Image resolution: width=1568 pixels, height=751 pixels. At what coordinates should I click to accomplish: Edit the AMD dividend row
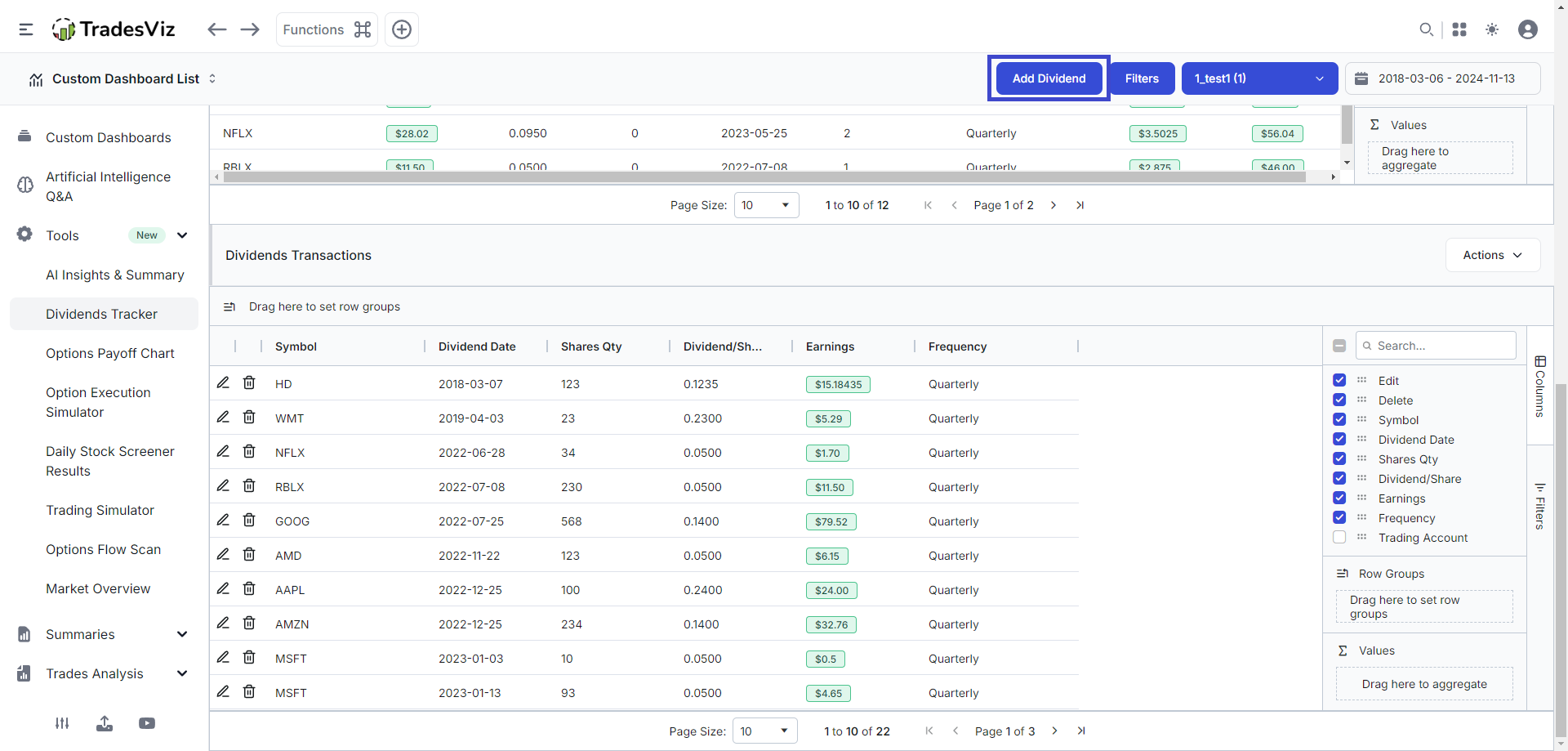point(223,554)
